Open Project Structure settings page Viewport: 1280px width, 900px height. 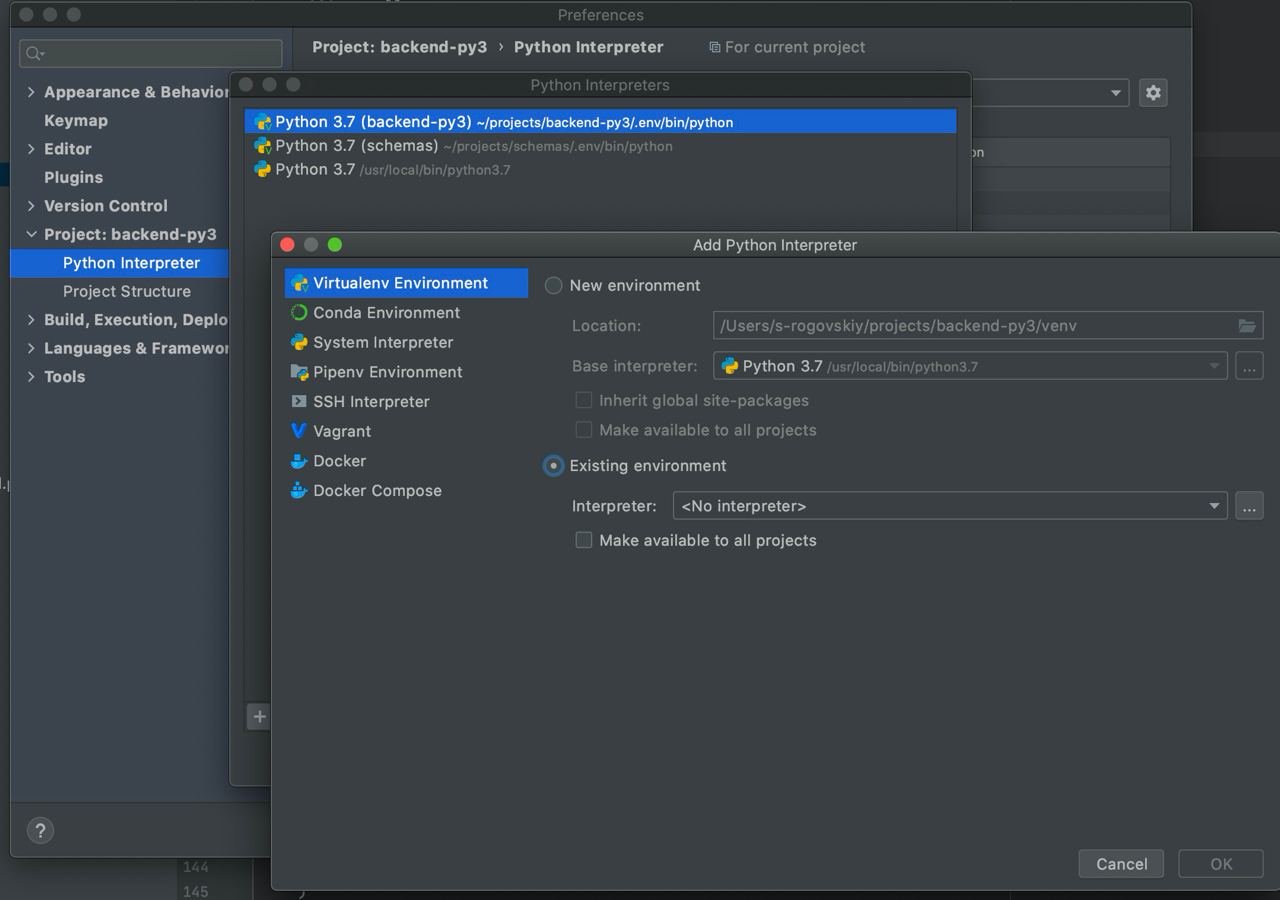click(x=127, y=292)
